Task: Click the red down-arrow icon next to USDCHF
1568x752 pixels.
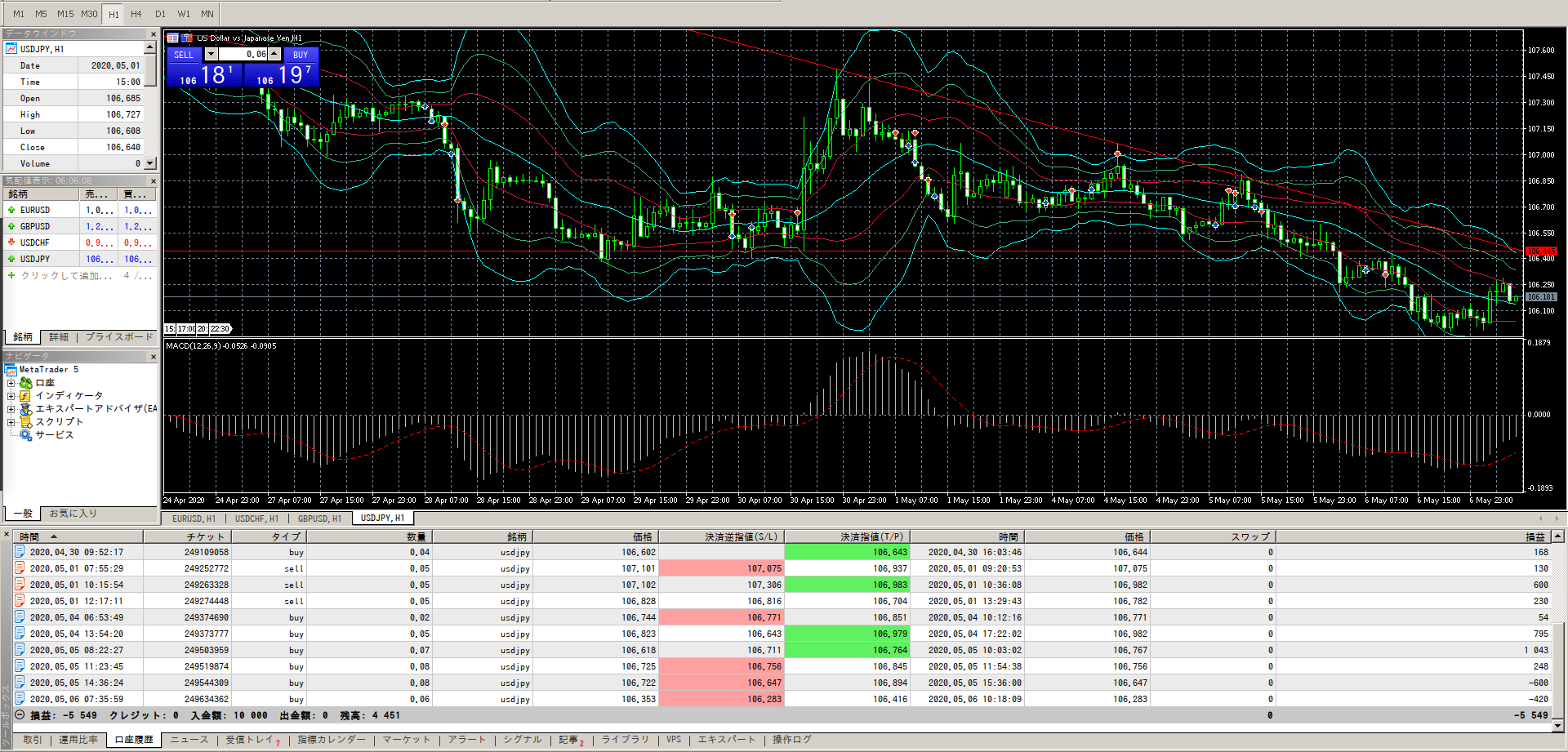Action: [x=11, y=243]
